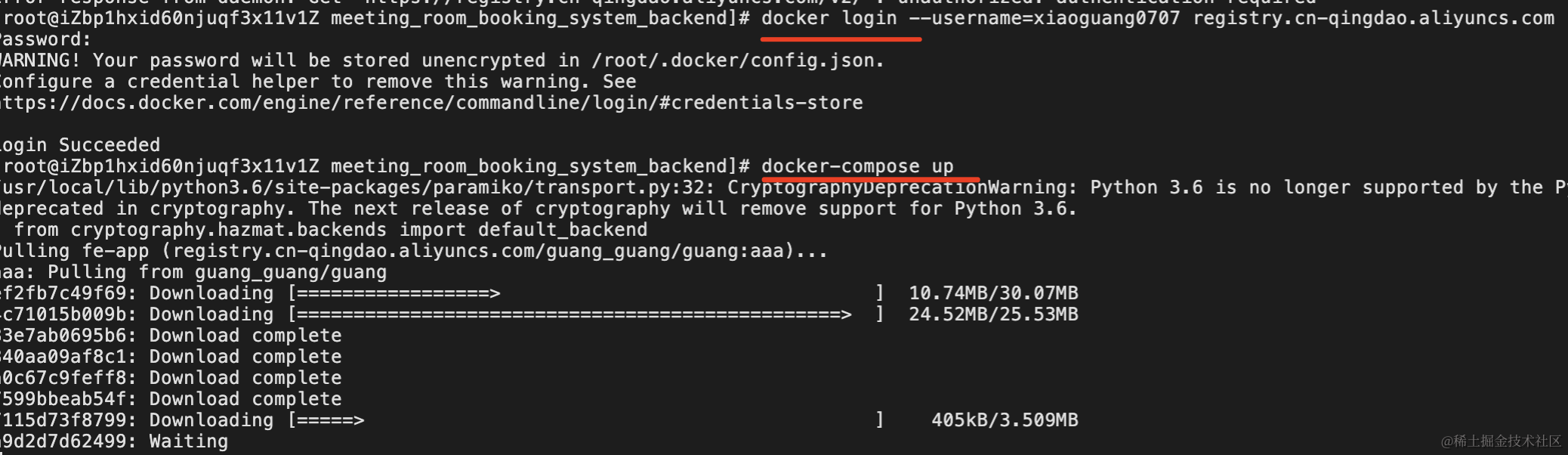Click the 3e7ab0695b6 "Download complete" status
The width and height of the screenshot is (1568, 455).
coord(245,336)
